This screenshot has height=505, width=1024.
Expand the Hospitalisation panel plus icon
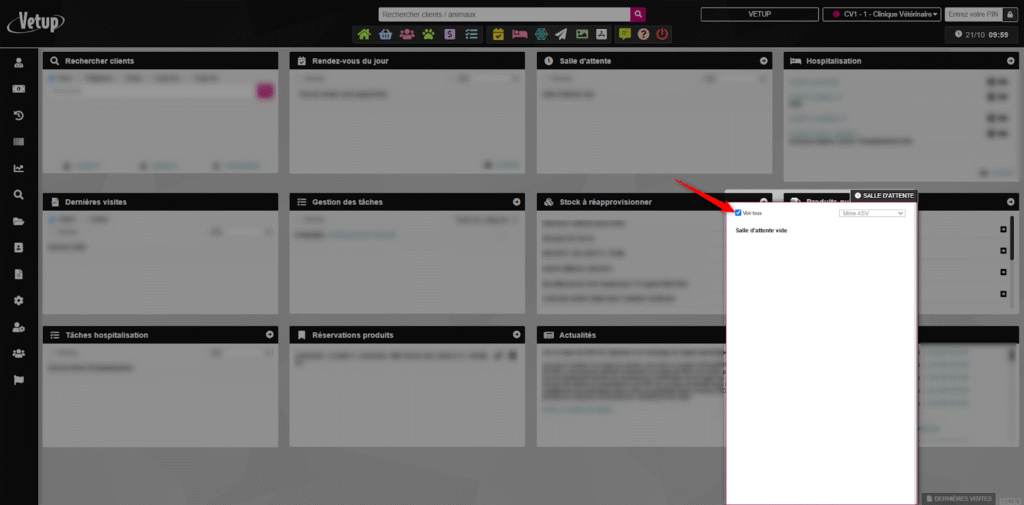[1011, 61]
